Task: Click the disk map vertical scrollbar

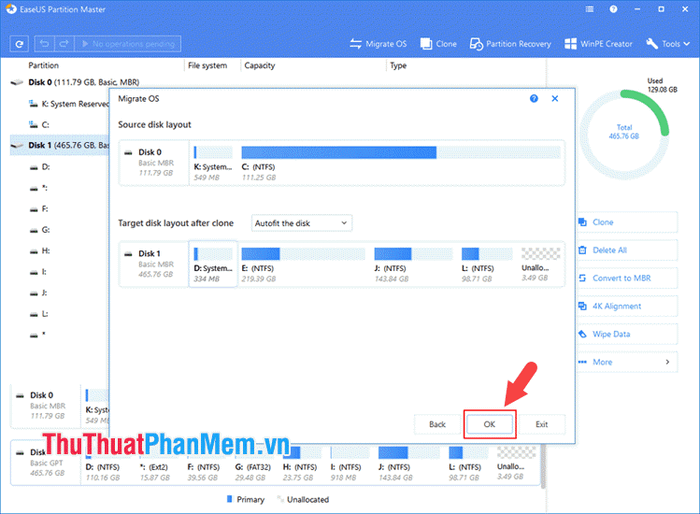Action: 543,464
